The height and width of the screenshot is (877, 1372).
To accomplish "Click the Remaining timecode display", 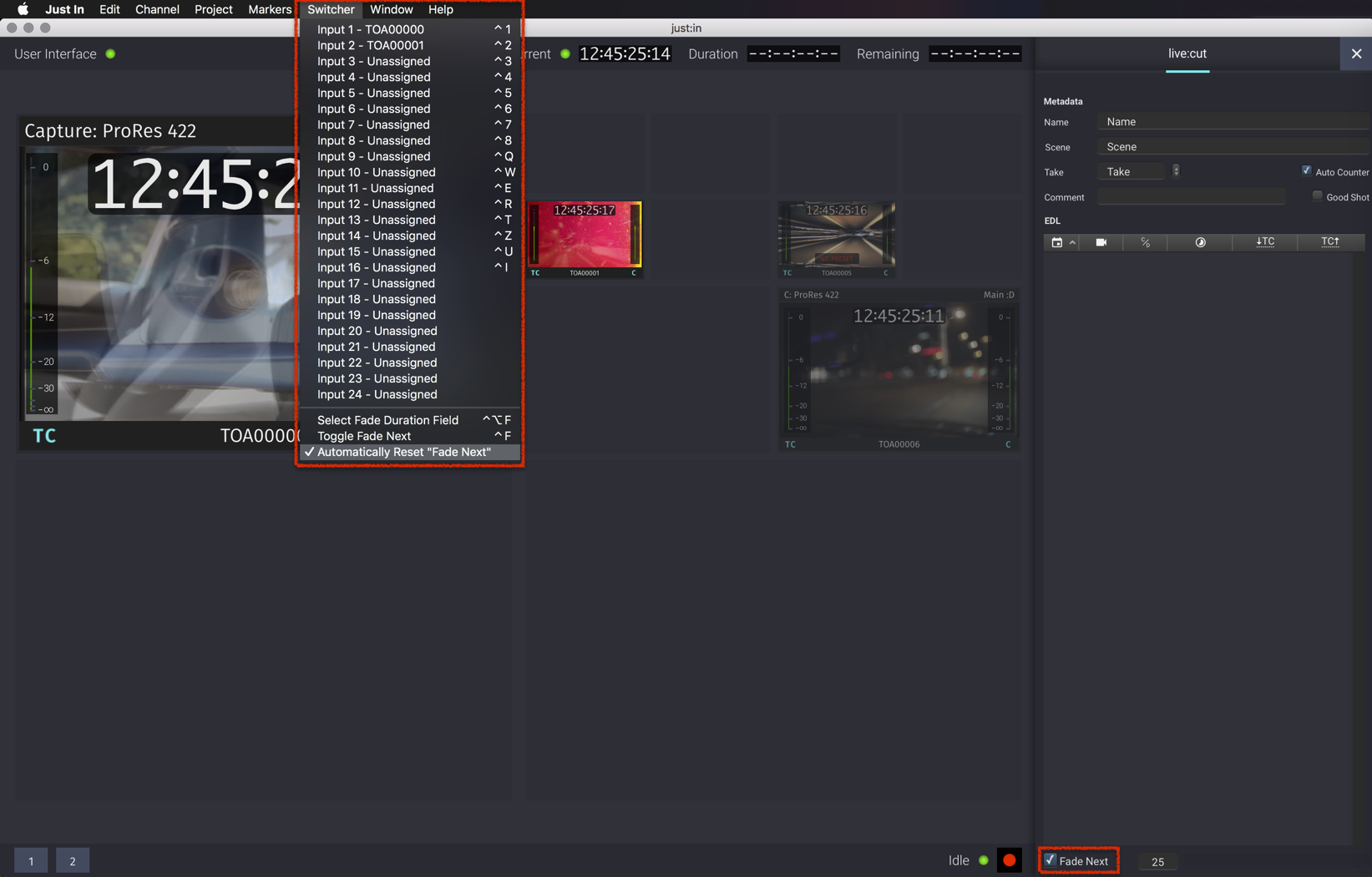I will [975, 53].
